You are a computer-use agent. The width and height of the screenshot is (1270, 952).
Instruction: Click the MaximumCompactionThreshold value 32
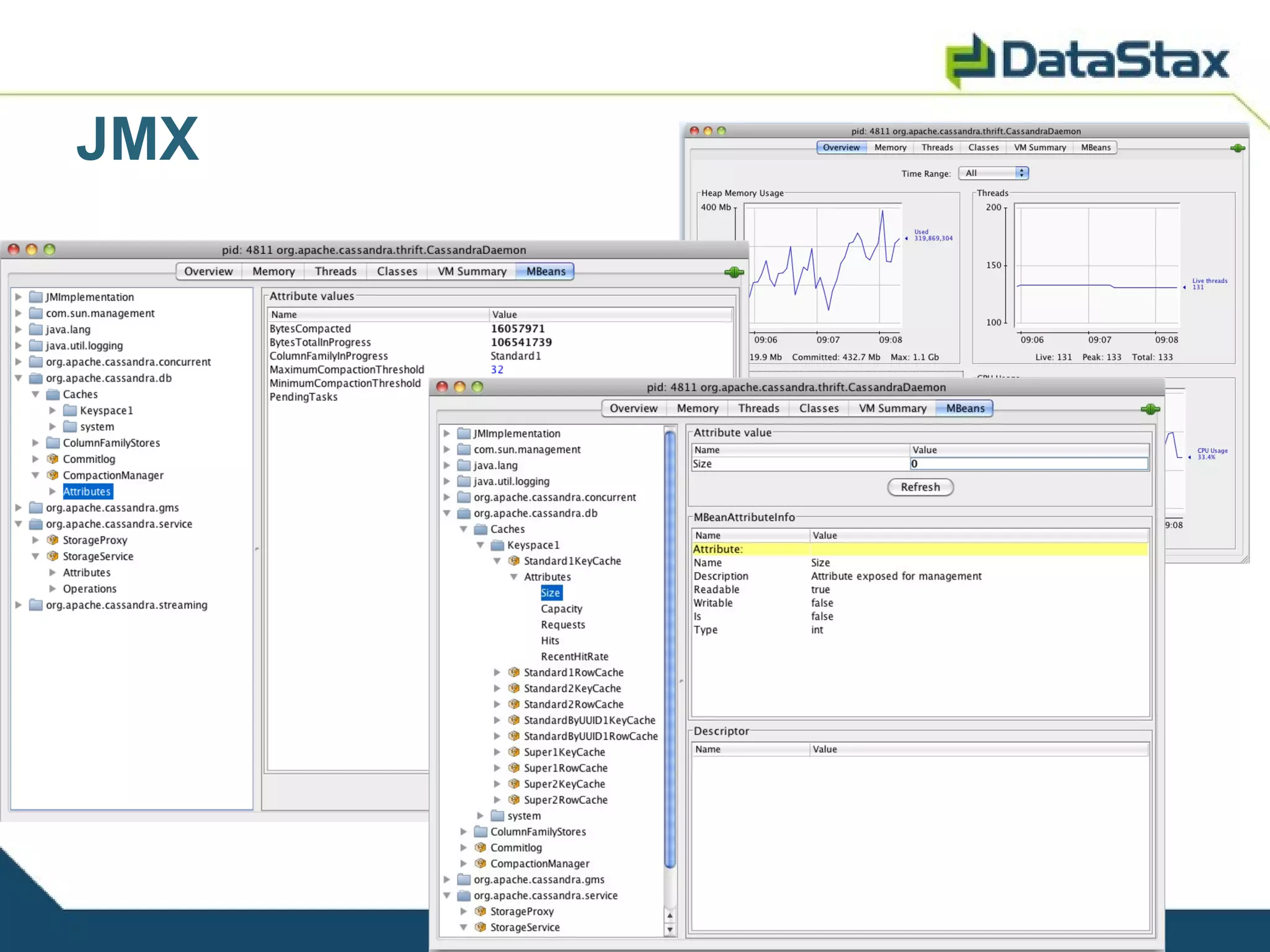click(497, 369)
